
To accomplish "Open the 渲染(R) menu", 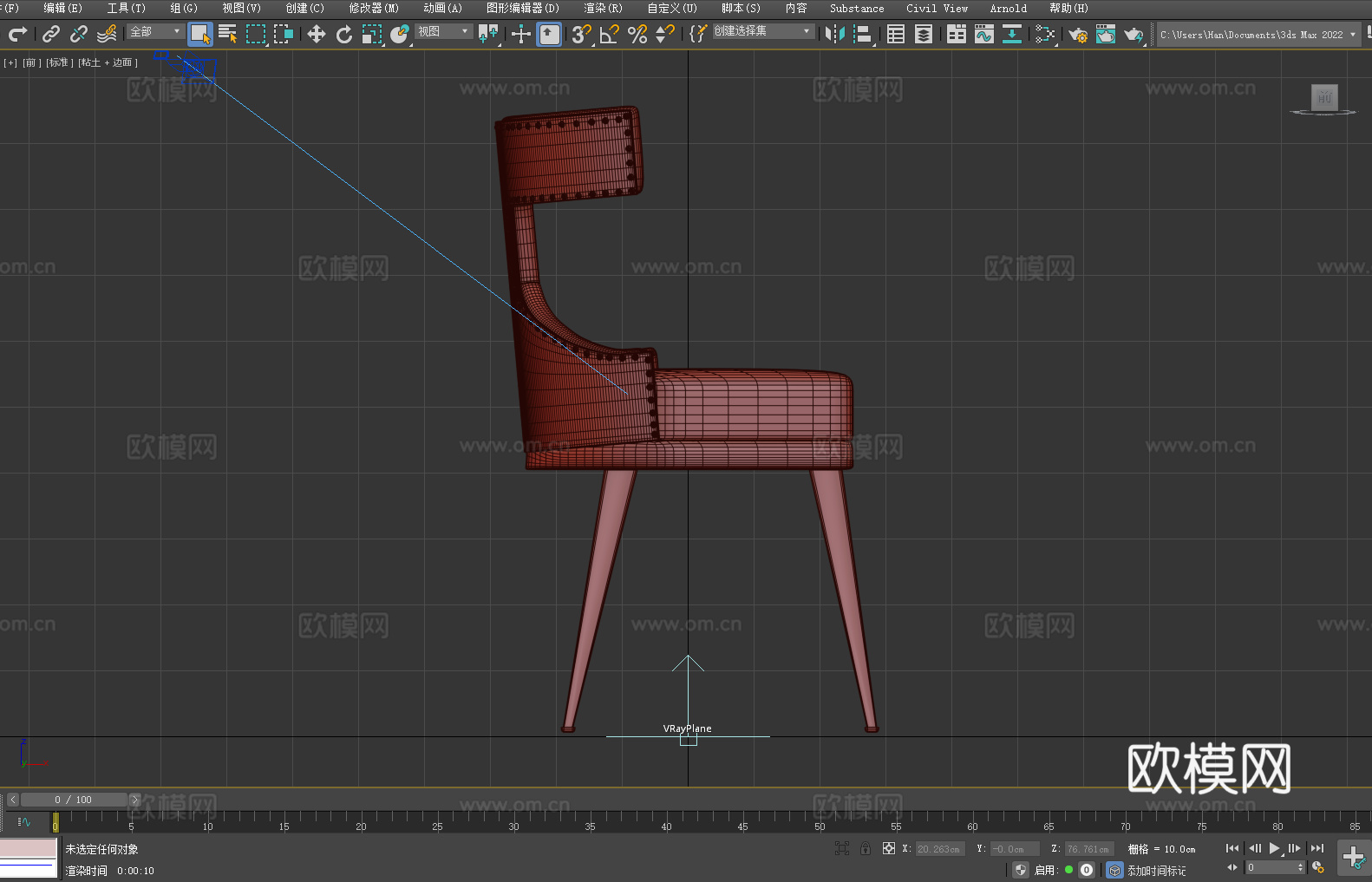I will click(x=603, y=8).
